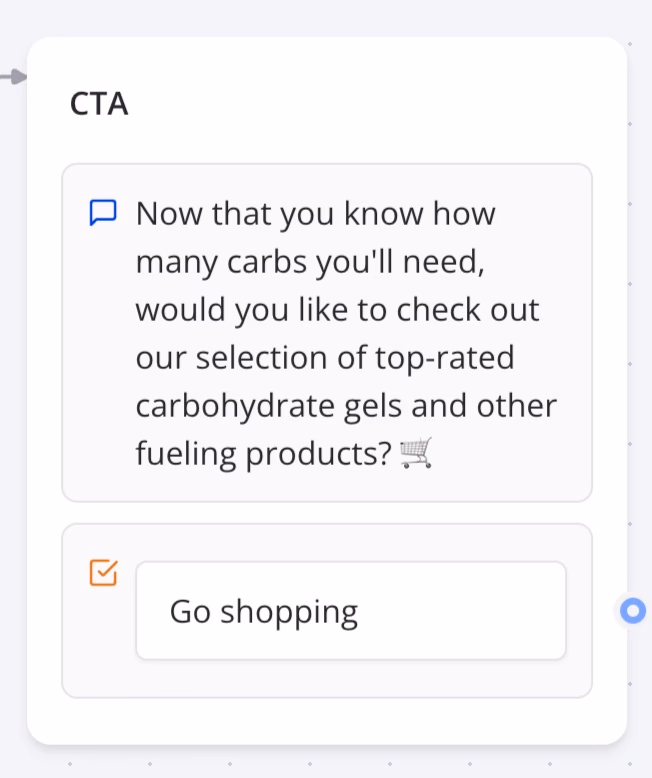Click the shopping cart emoji
The height and width of the screenshot is (778, 652).
416,454
